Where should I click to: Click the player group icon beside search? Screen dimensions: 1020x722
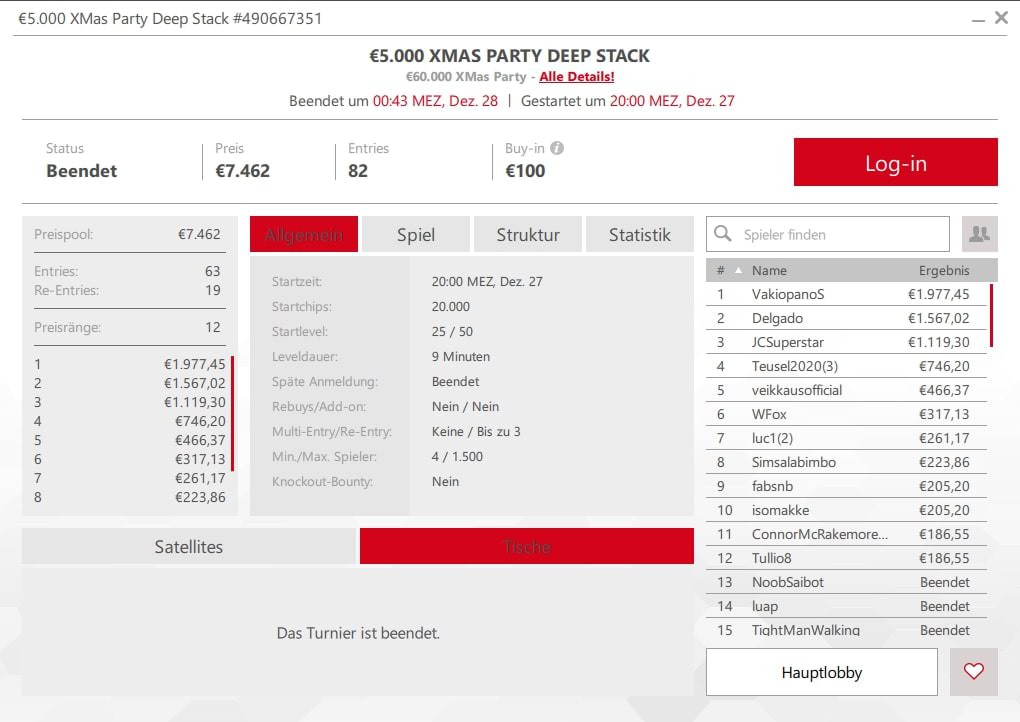point(979,234)
